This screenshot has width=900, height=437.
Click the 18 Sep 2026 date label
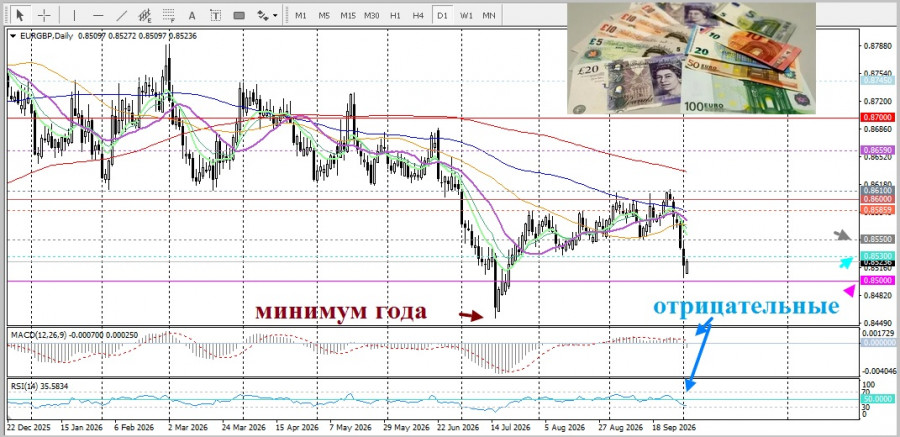[x=674, y=427]
